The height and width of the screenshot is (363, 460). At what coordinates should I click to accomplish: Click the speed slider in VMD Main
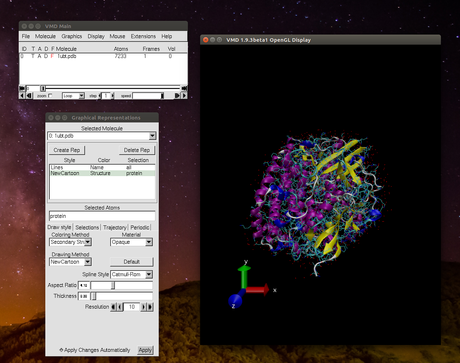point(148,96)
